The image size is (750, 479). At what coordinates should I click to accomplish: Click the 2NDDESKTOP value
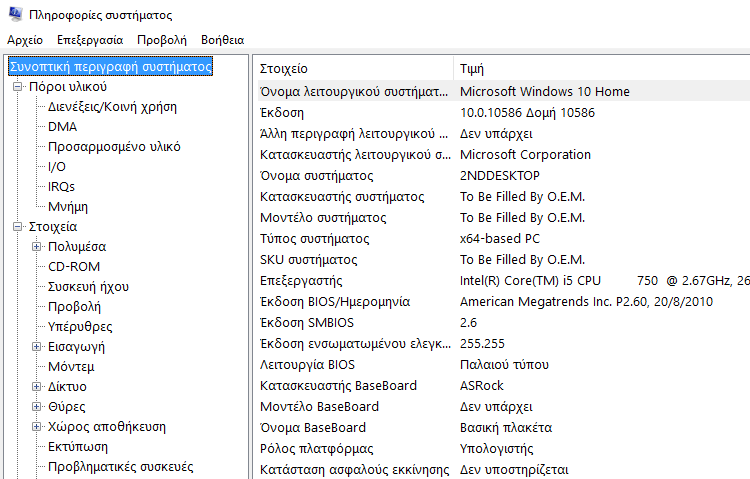pyautogui.click(x=500, y=176)
